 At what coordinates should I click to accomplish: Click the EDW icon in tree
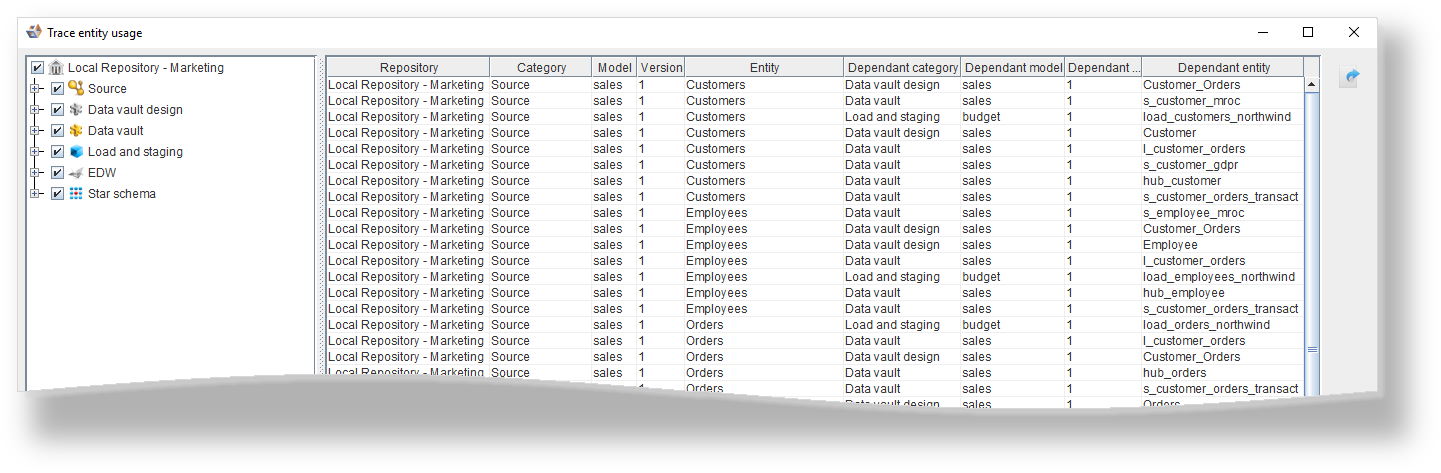(76, 173)
